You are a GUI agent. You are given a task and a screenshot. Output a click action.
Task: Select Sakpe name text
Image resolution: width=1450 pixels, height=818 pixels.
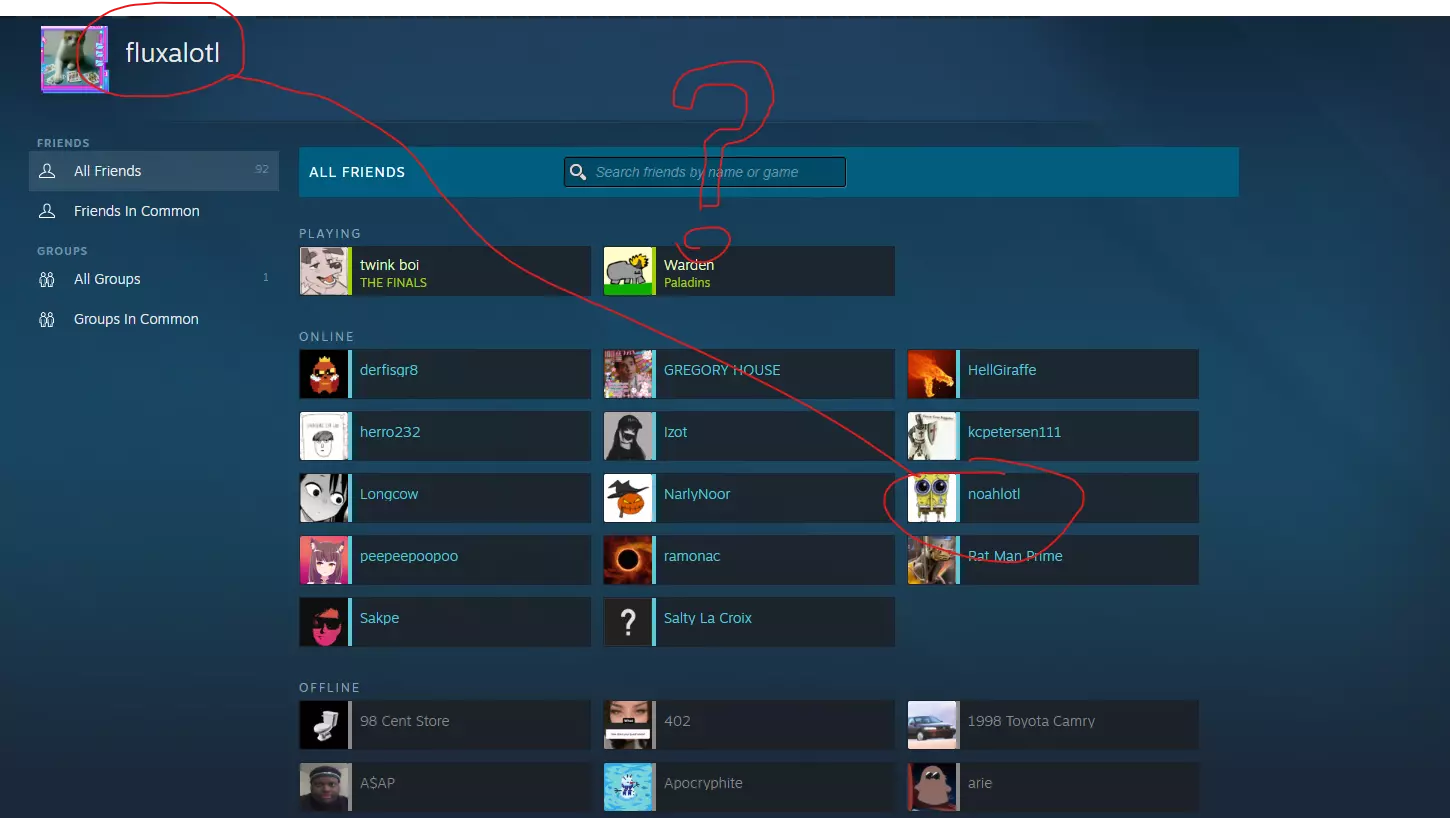[379, 618]
